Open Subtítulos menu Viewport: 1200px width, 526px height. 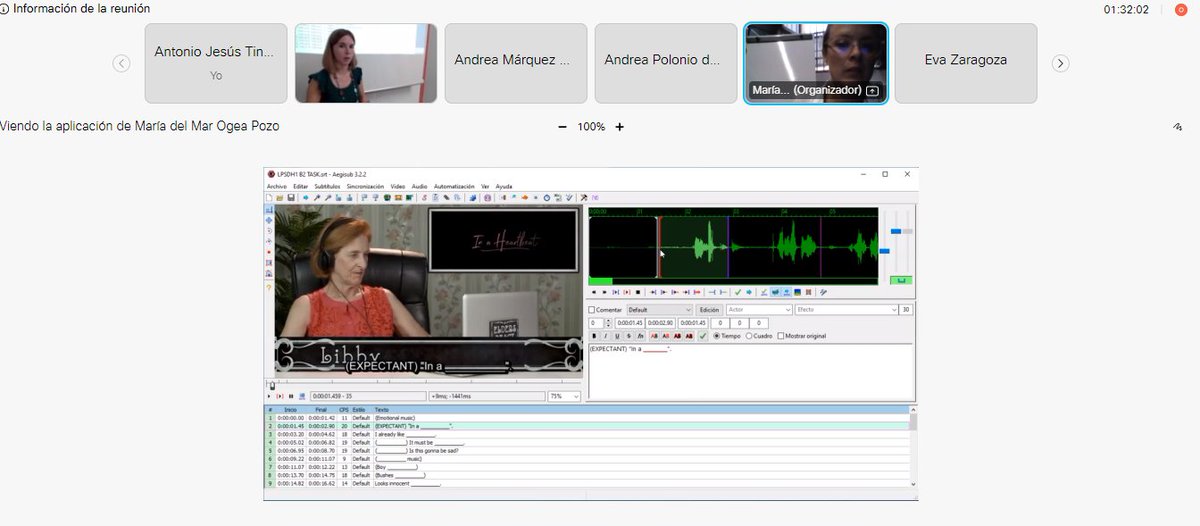pyautogui.click(x=327, y=186)
